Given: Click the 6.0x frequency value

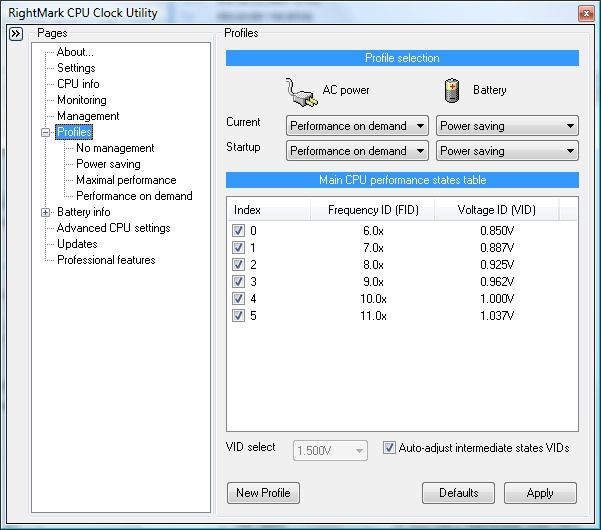Looking at the screenshot, I should 373,231.
